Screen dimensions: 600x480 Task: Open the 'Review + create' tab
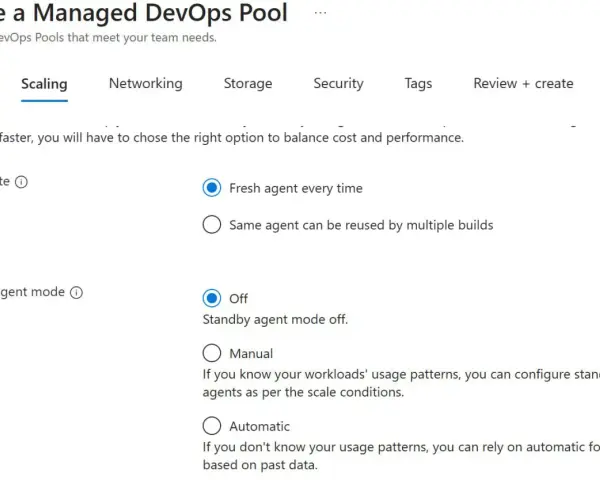(523, 83)
